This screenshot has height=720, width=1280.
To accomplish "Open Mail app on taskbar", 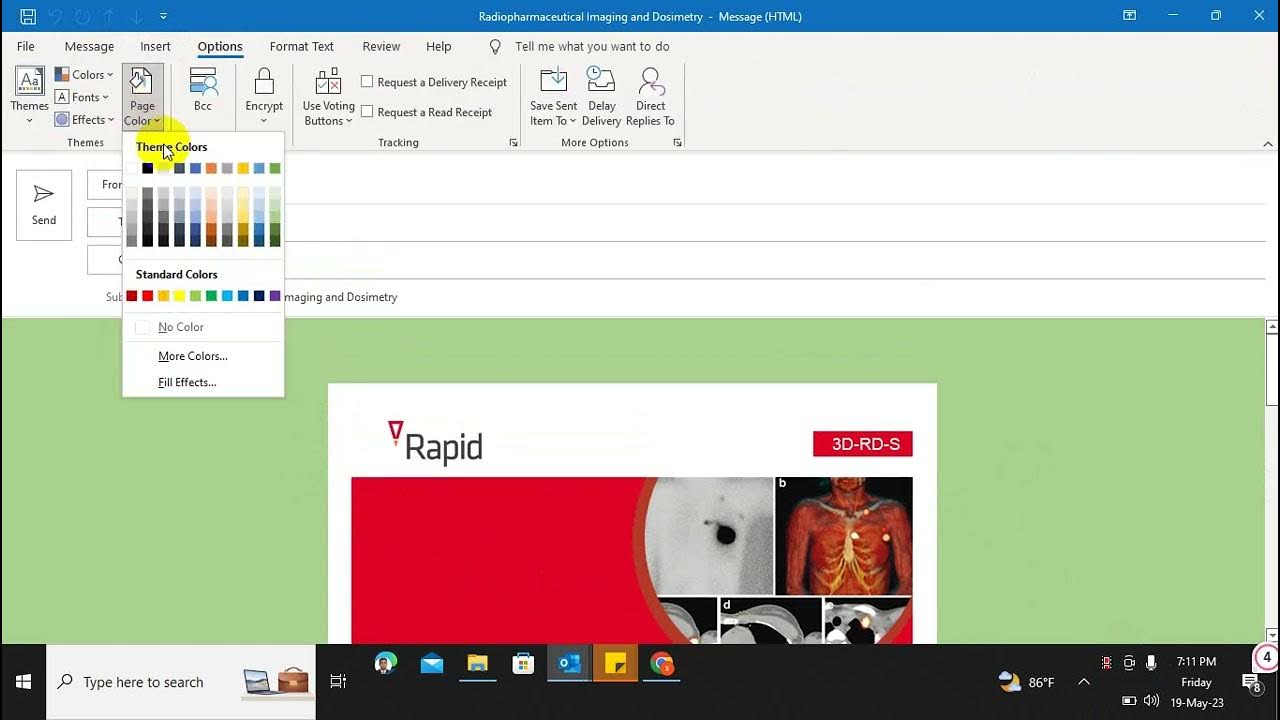I will click(432, 664).
